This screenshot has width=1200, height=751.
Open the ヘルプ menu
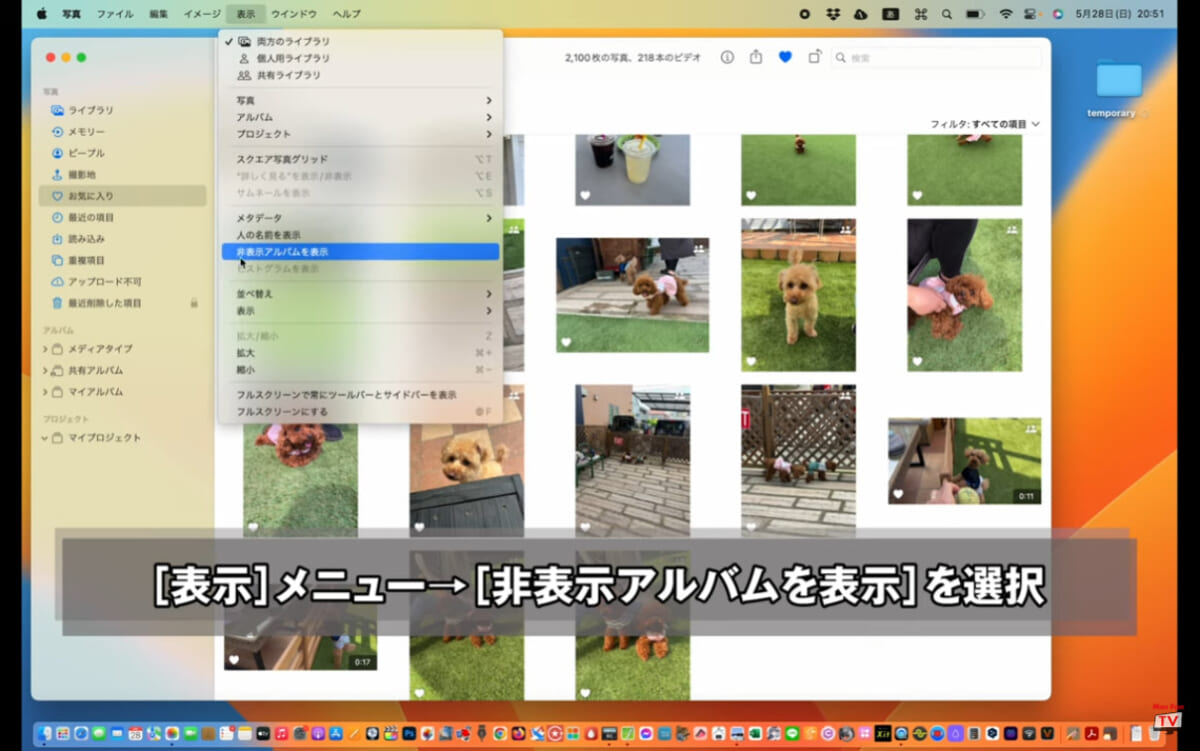click(x=347, y=14)
